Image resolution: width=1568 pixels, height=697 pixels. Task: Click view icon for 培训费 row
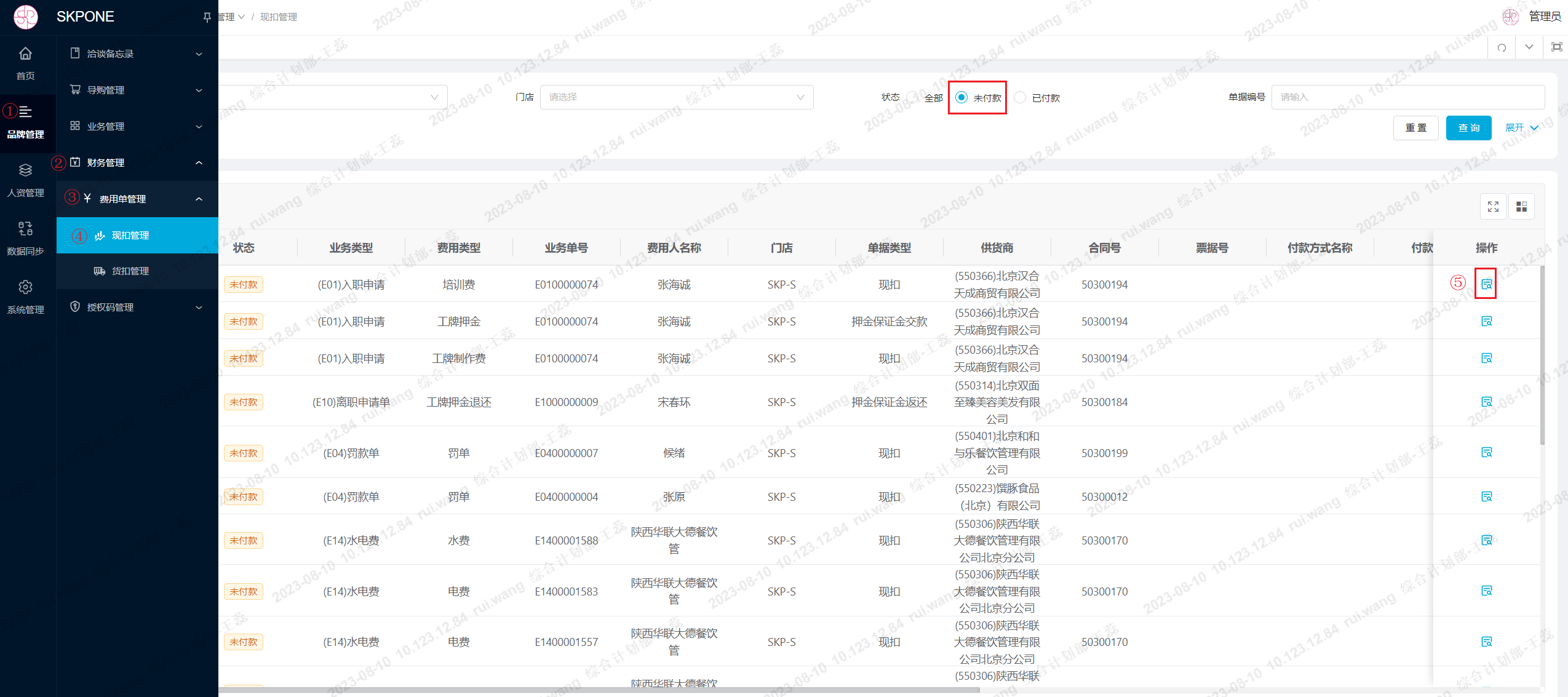(1486, 284)
